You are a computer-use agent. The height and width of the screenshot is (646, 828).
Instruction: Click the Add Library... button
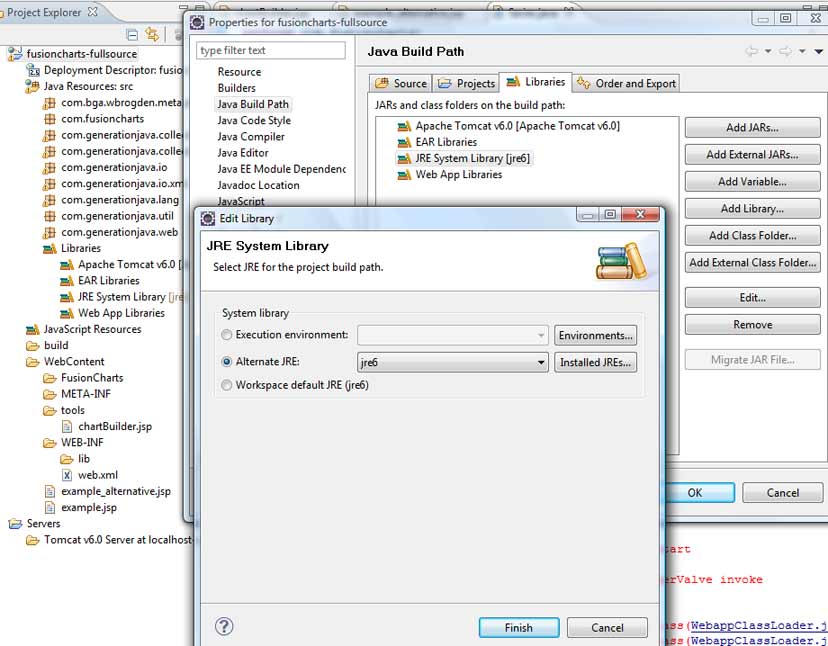tap(752, 209)
